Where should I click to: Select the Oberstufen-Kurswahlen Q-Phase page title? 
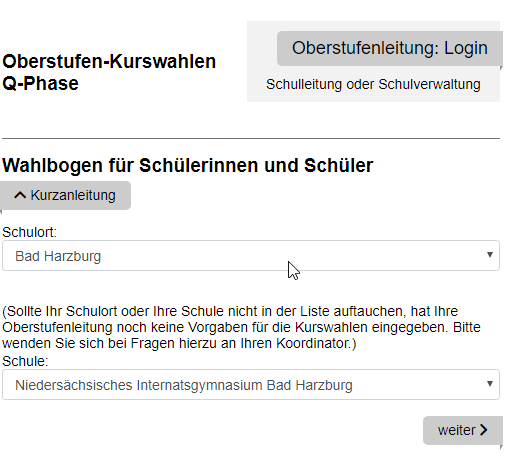109,72
